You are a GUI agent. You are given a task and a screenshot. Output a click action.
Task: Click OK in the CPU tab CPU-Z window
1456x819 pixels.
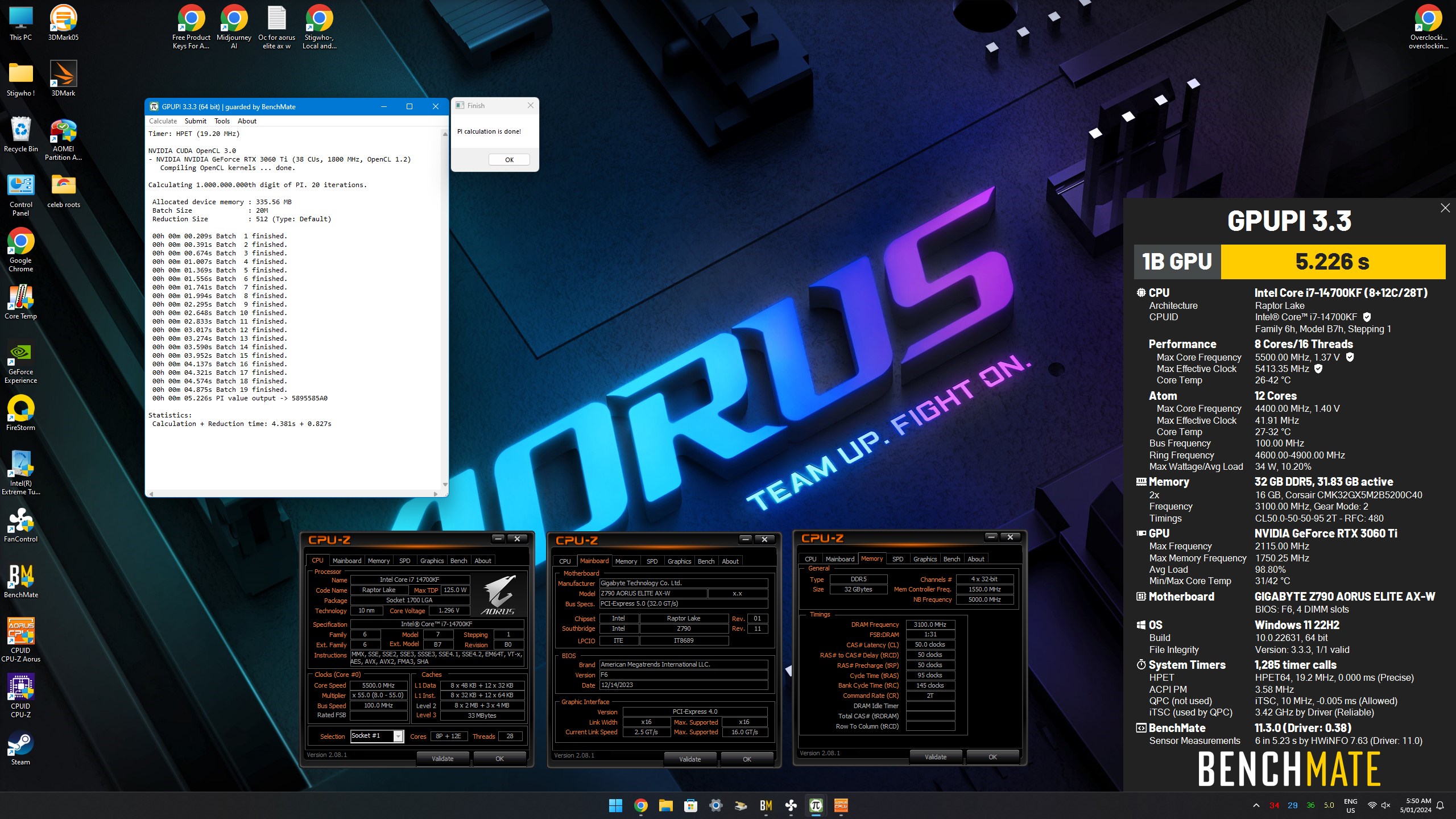click(x=499, y=759)
